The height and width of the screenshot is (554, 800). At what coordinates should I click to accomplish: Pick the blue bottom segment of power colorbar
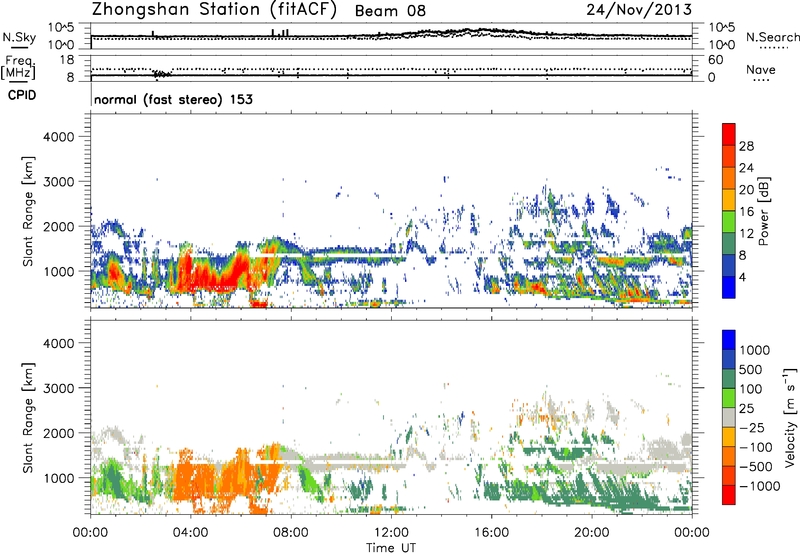[x=729, y=287]
